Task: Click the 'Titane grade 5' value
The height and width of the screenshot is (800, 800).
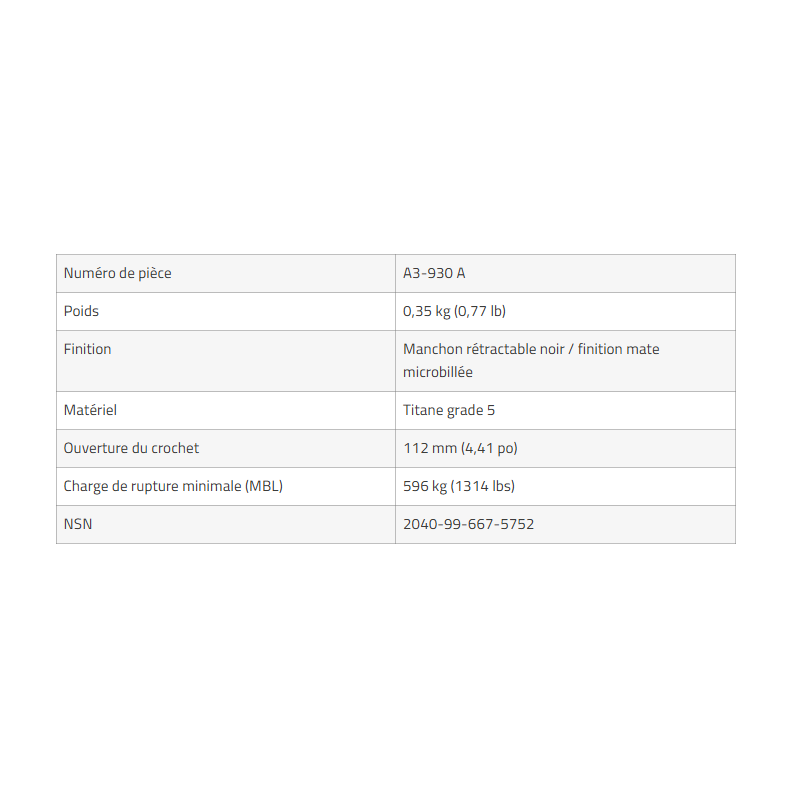Action: pos(449,410)
